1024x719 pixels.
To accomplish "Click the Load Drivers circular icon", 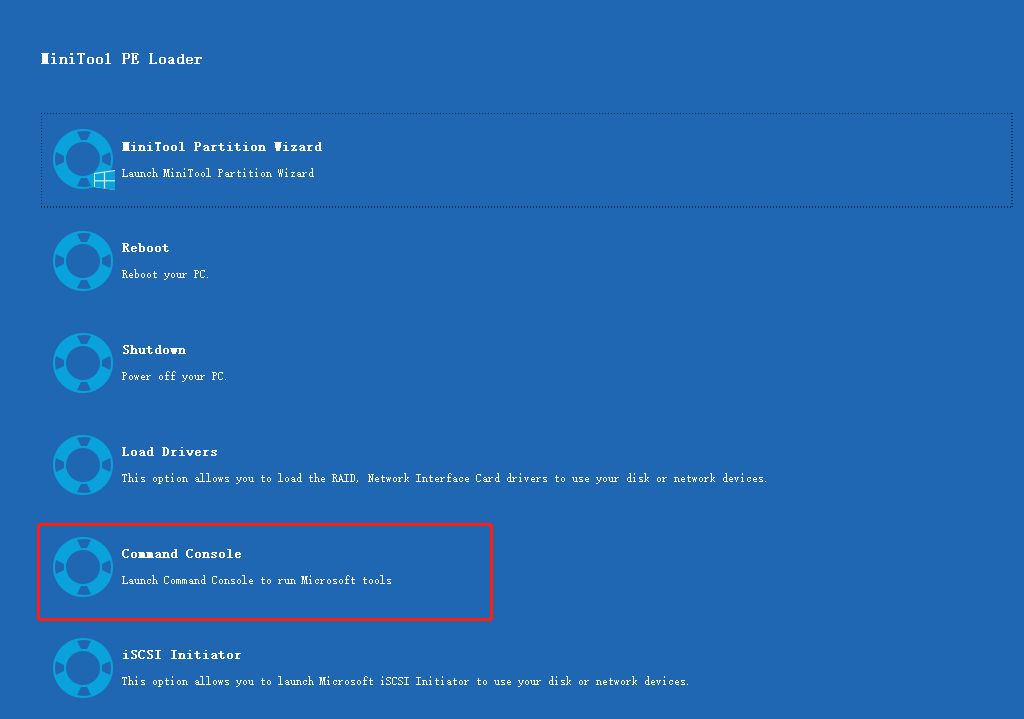I will [x=83, y=465].
